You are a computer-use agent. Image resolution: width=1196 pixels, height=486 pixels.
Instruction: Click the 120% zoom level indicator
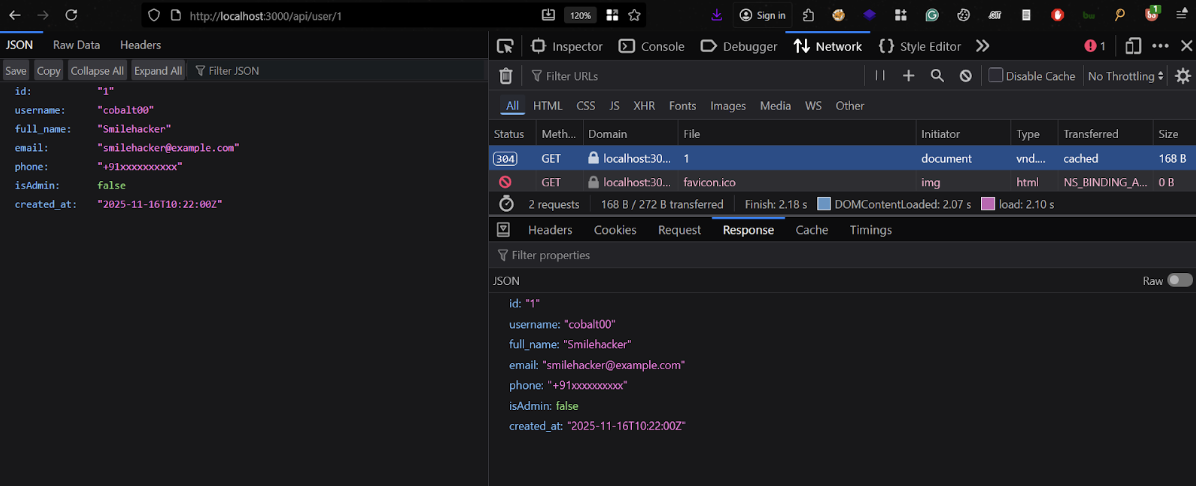(580, 15)
